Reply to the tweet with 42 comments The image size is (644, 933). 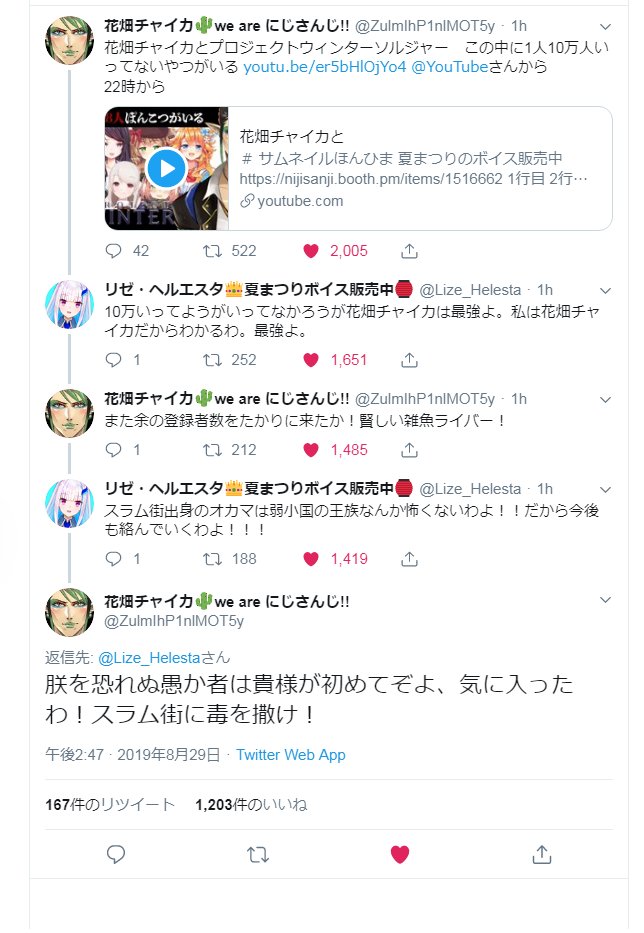coord(113,251)
